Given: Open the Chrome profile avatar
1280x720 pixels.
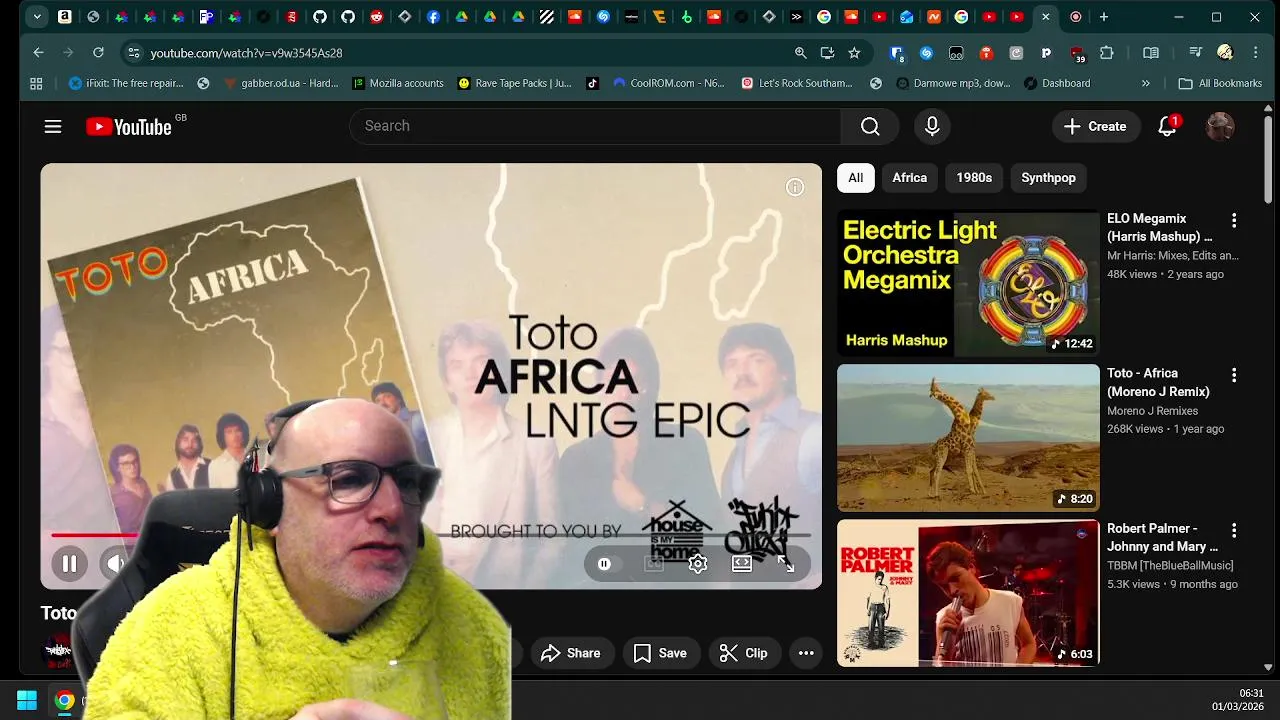Looking at the screenshot, I should 1225,52.
